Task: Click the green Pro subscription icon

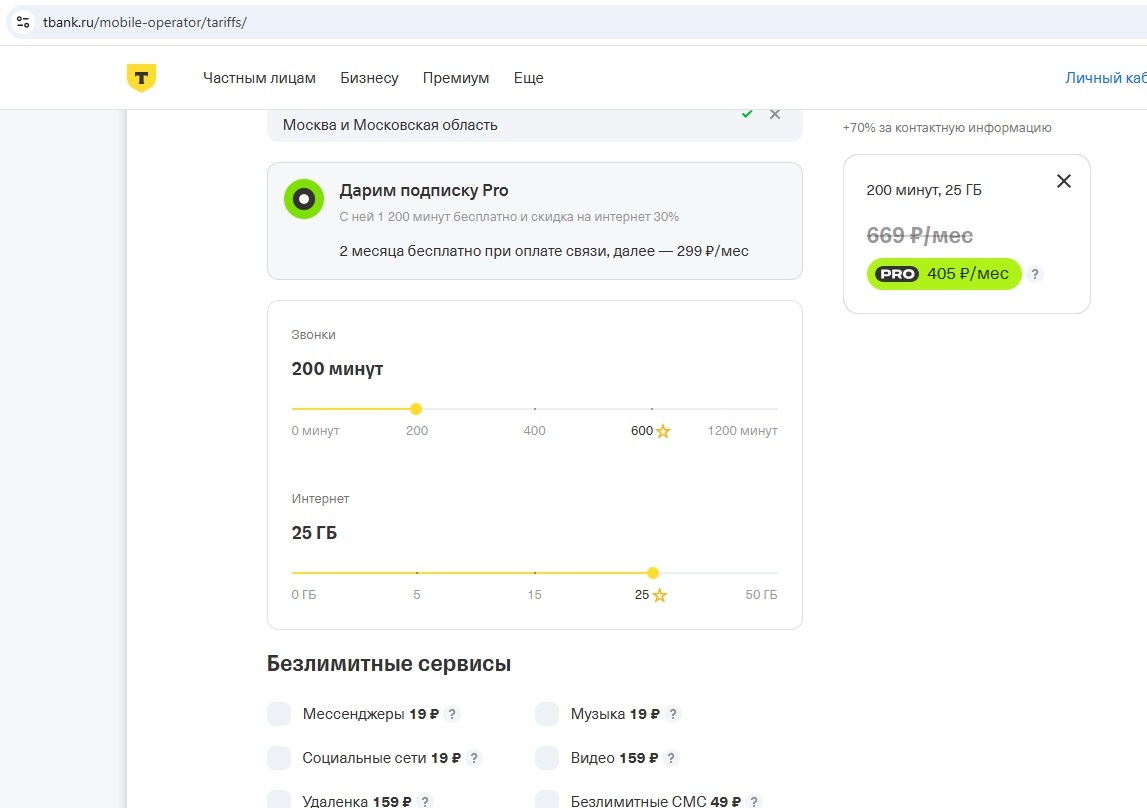Action: pos(303,199)
